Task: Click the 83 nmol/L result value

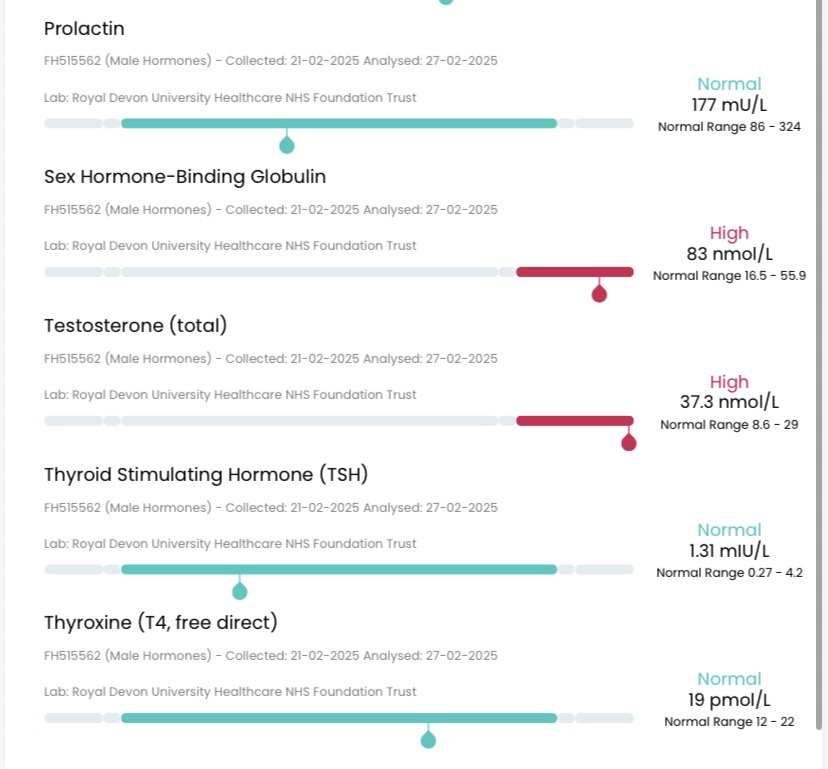Action: click(729, 254)
